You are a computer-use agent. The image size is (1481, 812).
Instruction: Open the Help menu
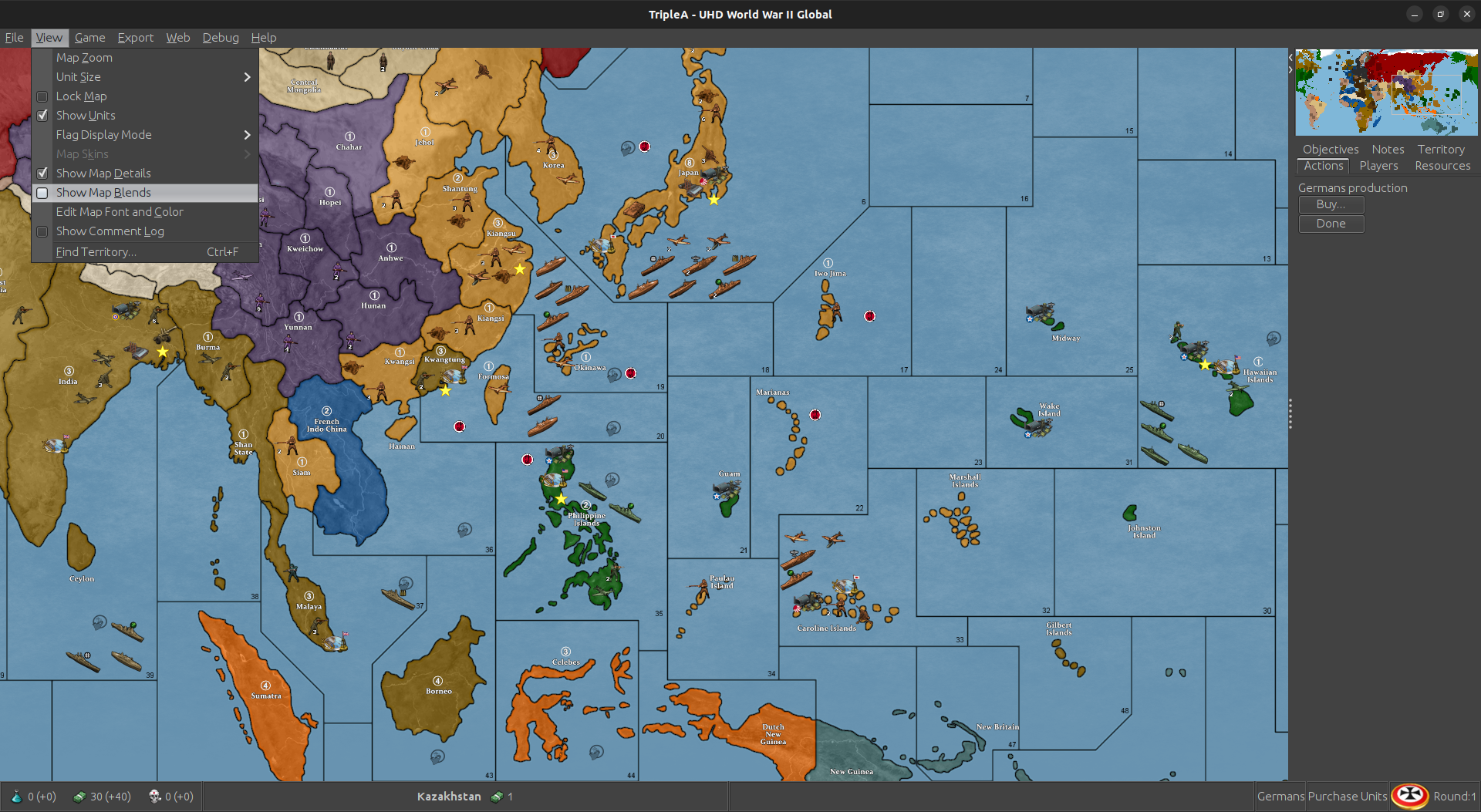(x=263, y=38)
